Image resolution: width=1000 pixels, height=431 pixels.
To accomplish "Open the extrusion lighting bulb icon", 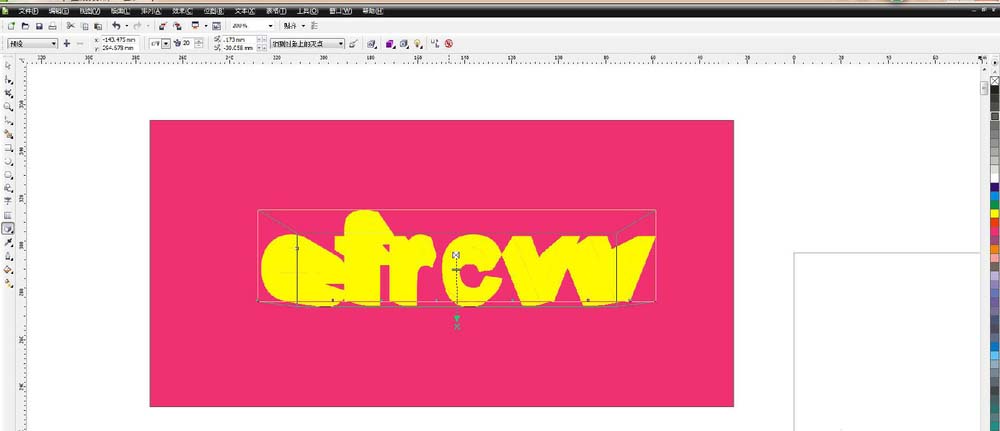I will (x=418, y=44).
